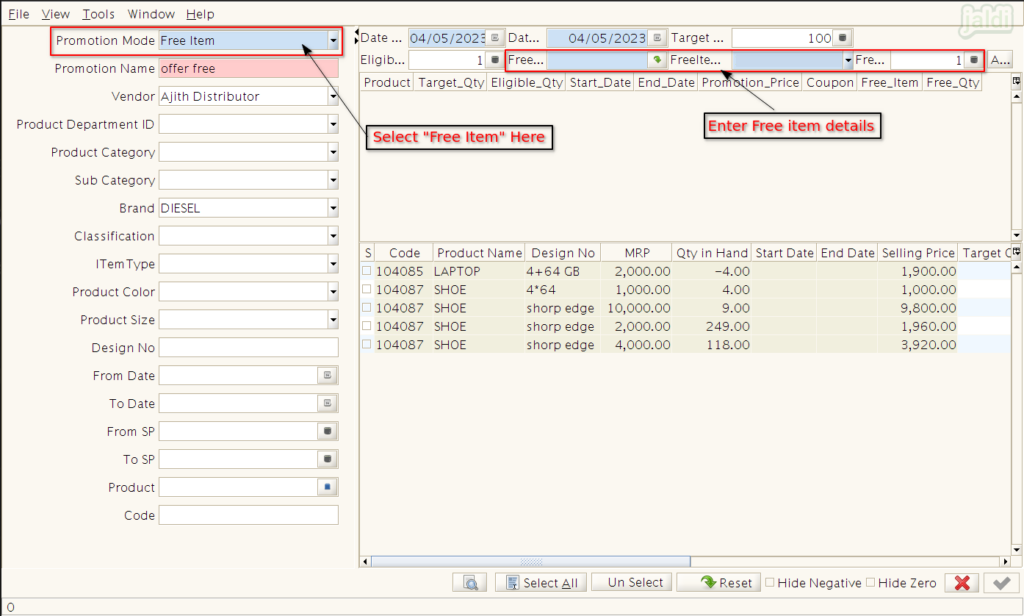The width and height of the screenshot is (1024, 616).
Task: Tick checkbox for SHOE with MRP 2,000.00
Action: coord(366,325)
